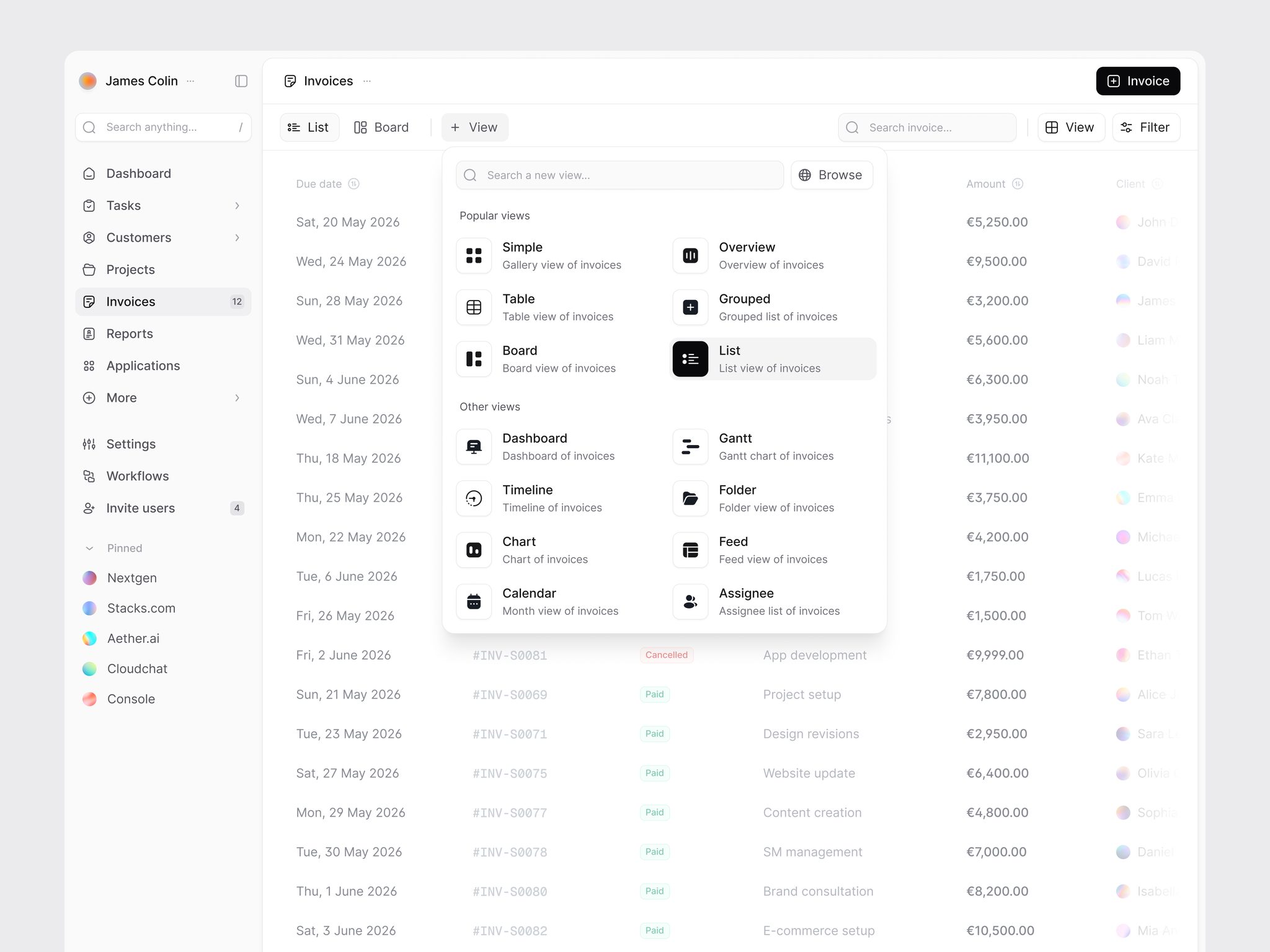
Task: Select the Feed view icon
Action: click(690, 550)
